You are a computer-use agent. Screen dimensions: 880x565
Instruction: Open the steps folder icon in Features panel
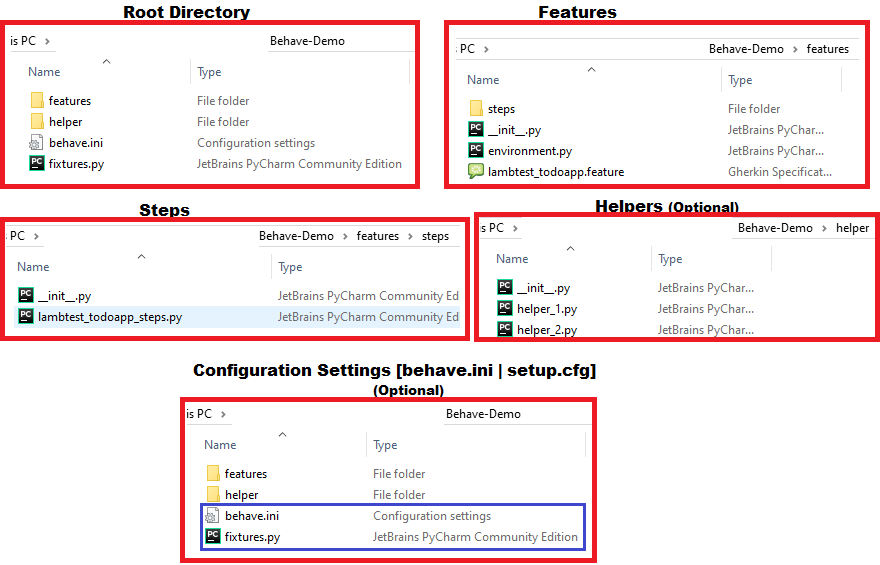476,108
